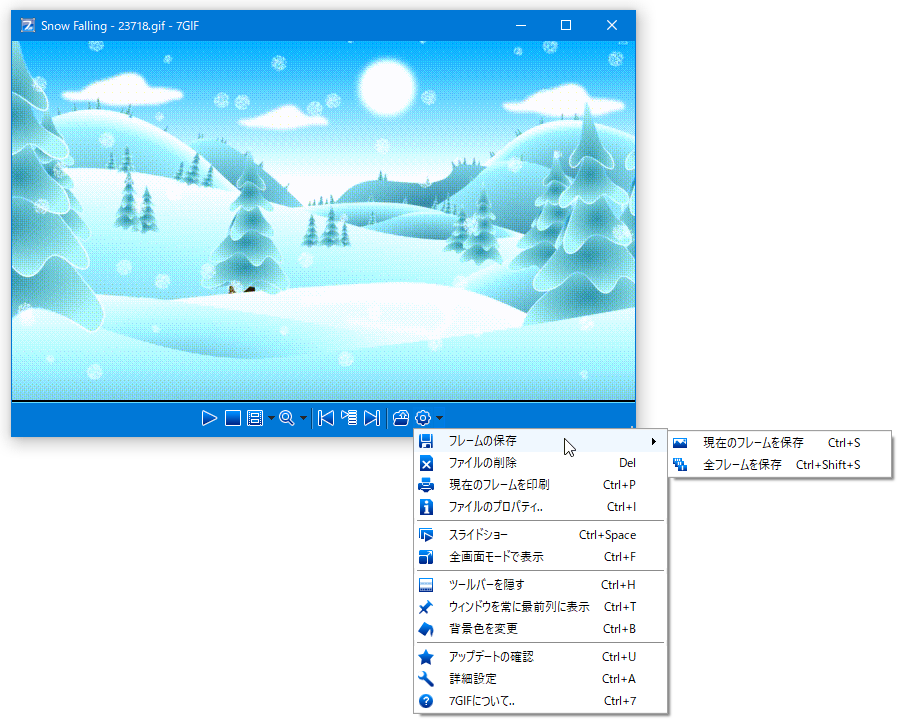The height and width of the screenshot is (726, 900).
Task: Click the settings gear icon
Action: click(423, 418)
